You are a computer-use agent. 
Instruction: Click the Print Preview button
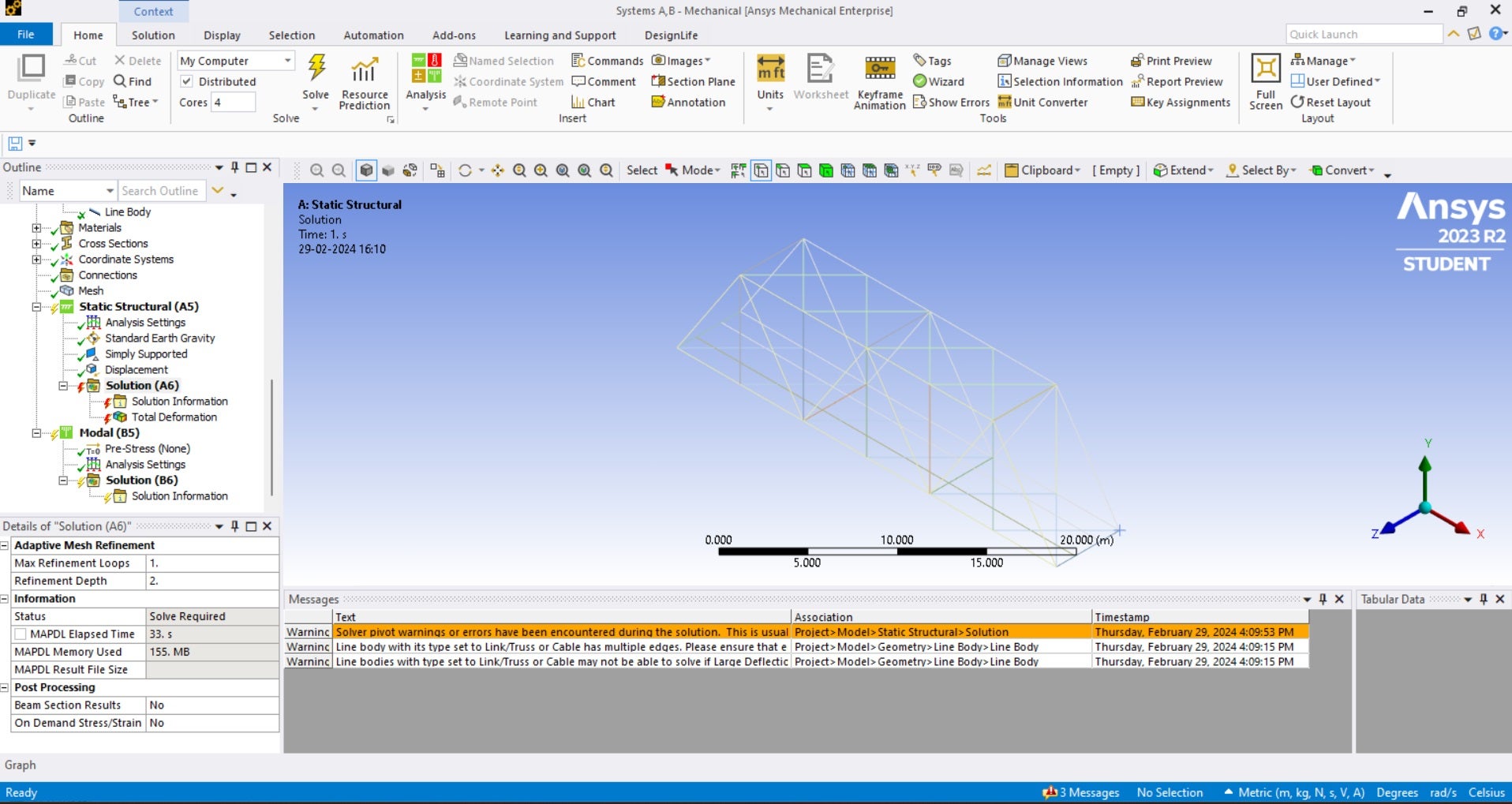[1171, 61]
